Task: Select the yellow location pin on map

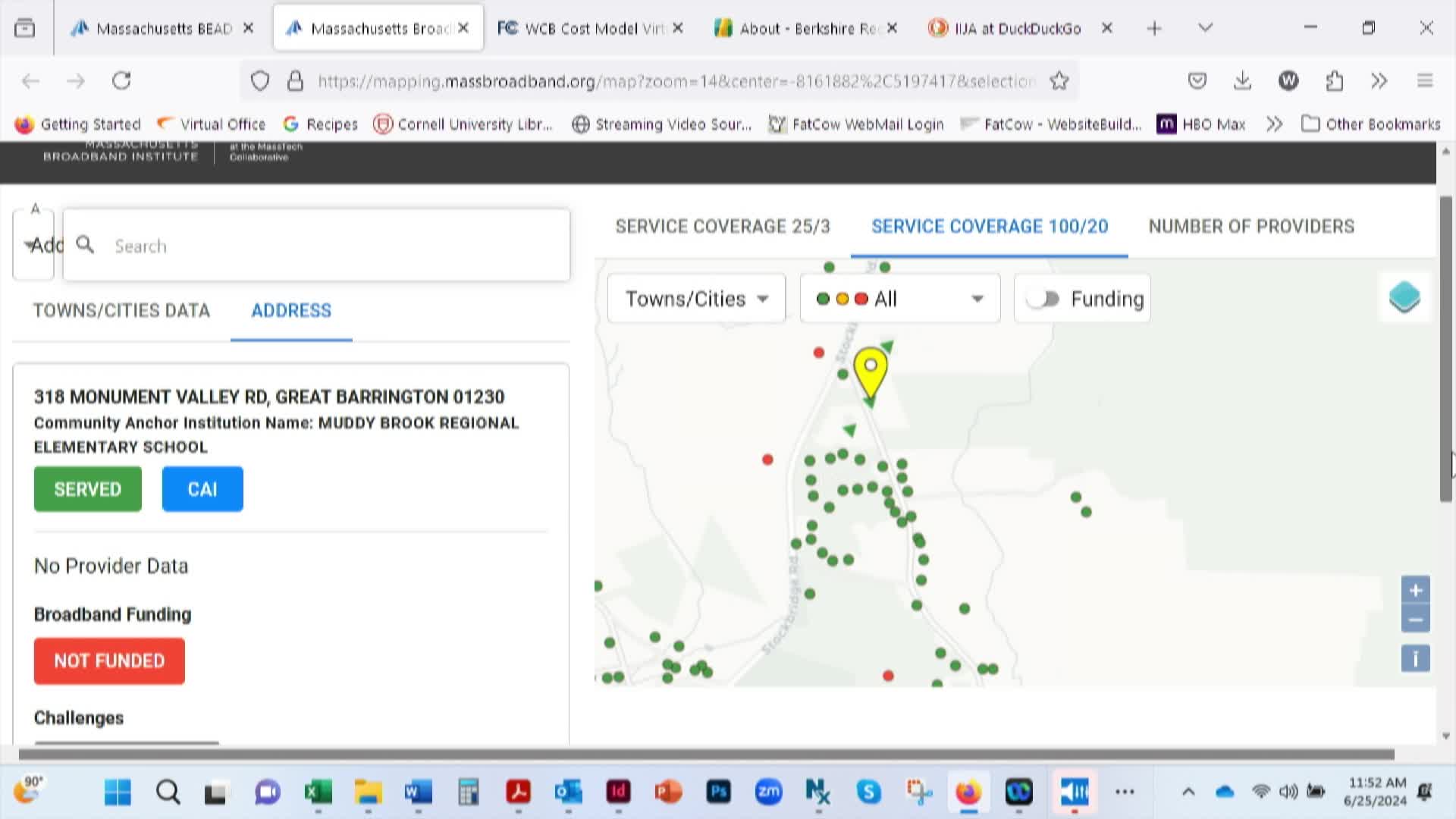Action: [x=871, y=373]
